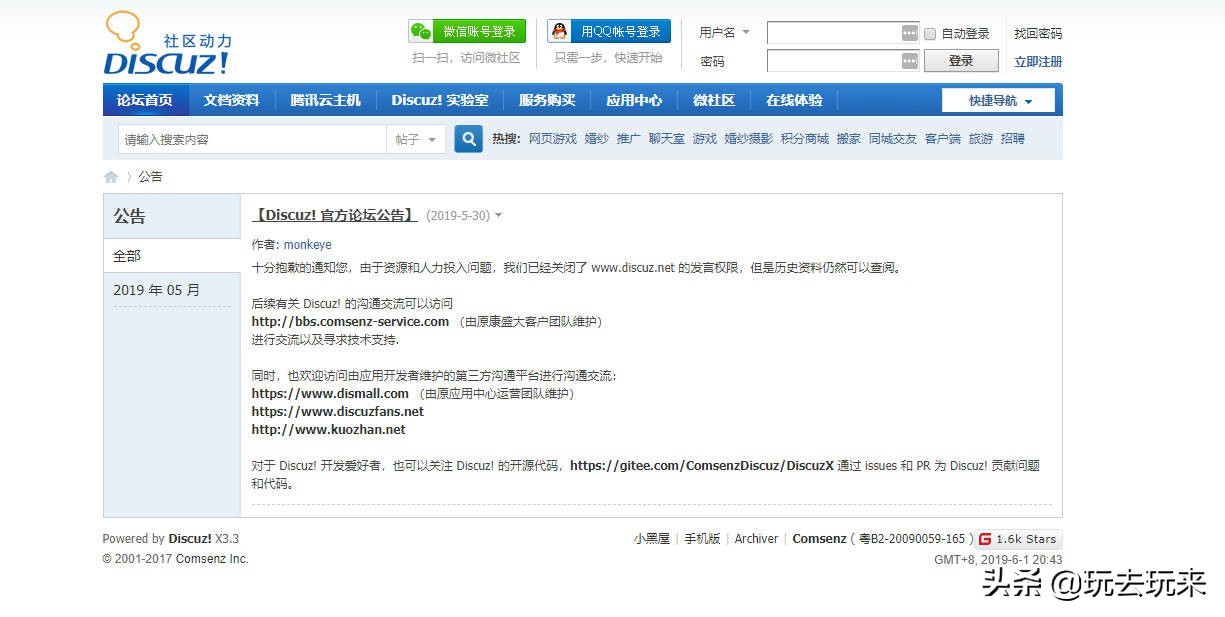This screenshot has height=617, width=1225.
Task: Enable the 自动登录 auto-login checkbox
Action: (931, 32)
